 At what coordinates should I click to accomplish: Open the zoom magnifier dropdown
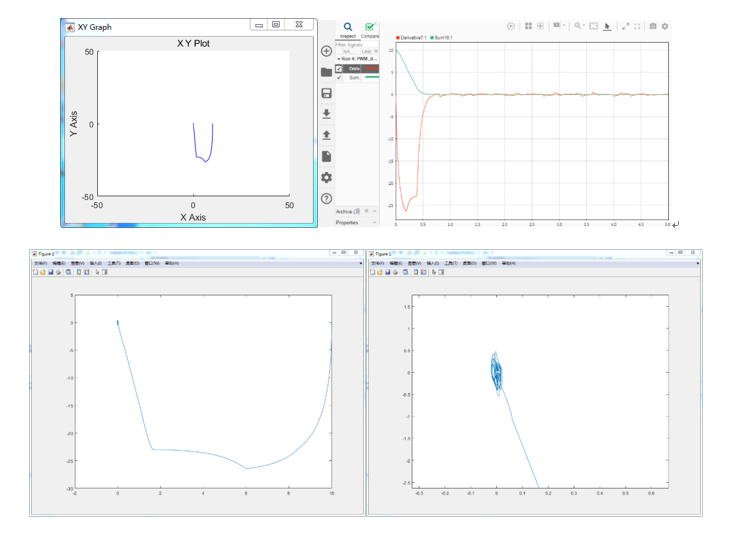[x=580, y=26]
